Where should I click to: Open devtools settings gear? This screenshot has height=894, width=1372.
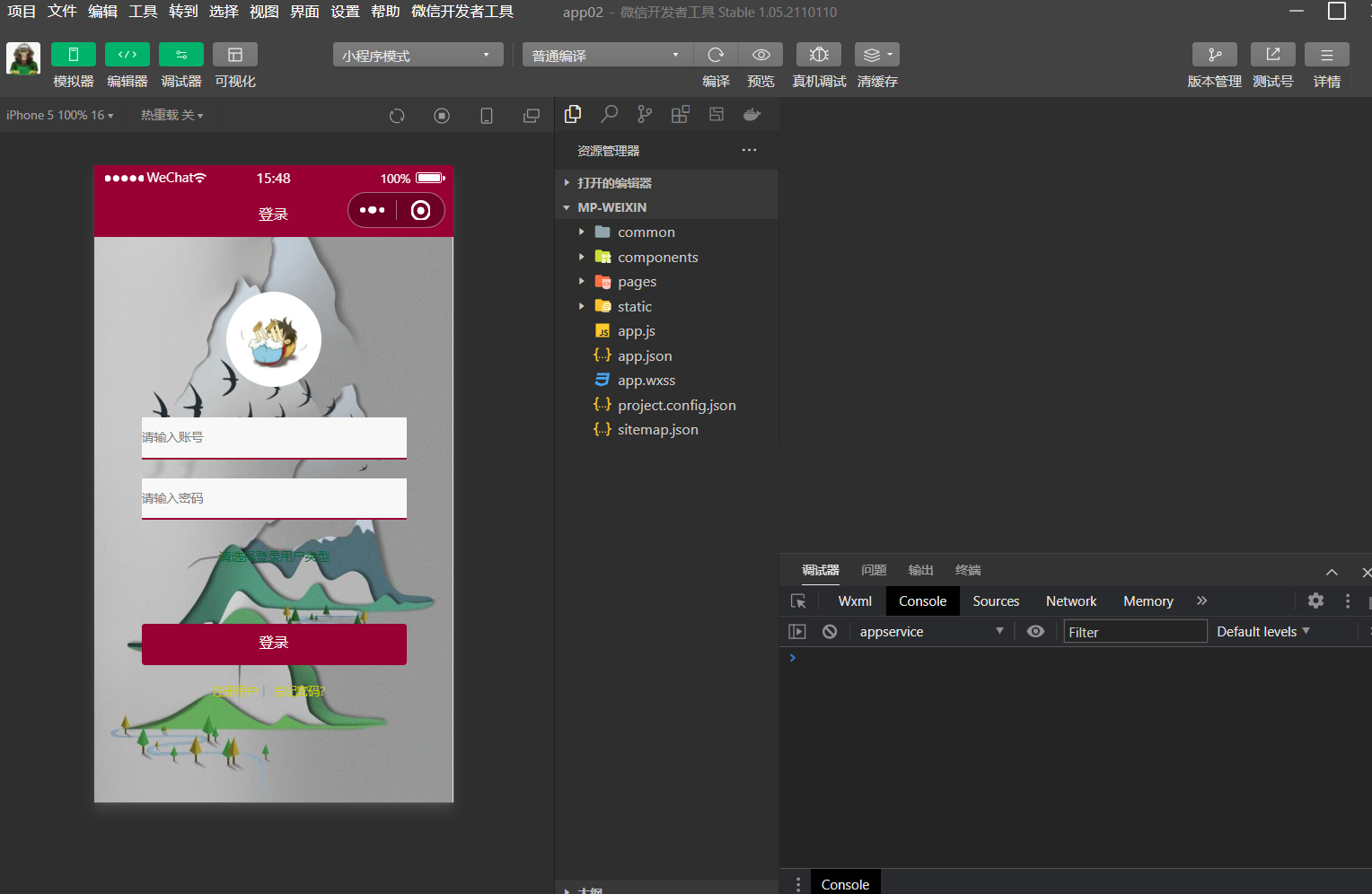1315,600
